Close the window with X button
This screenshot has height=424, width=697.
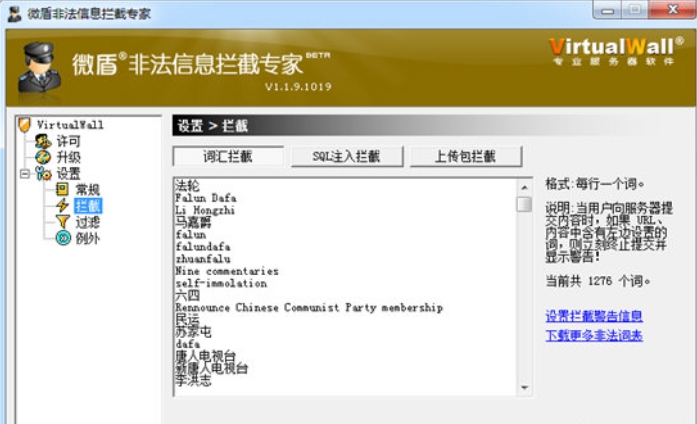(x=672, y=10)
